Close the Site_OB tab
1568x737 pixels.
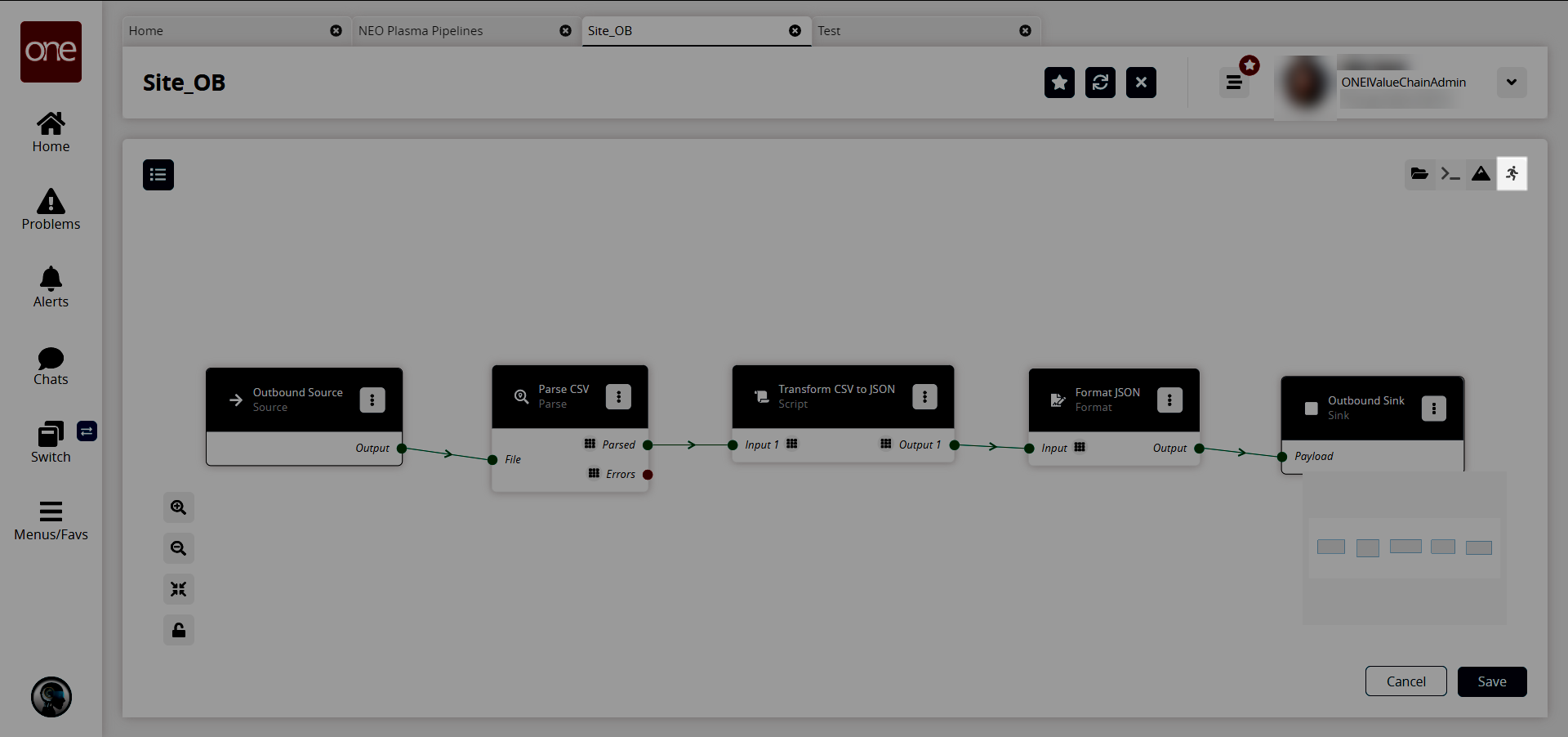(795, 31)
